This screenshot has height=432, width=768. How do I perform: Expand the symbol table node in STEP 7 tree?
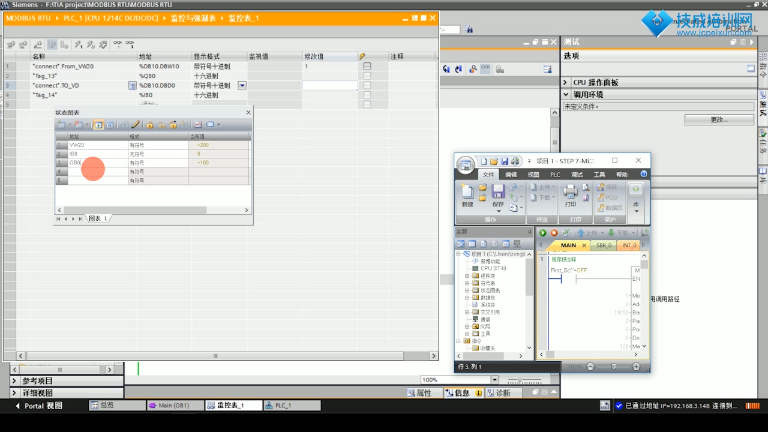tap(467, 283)
